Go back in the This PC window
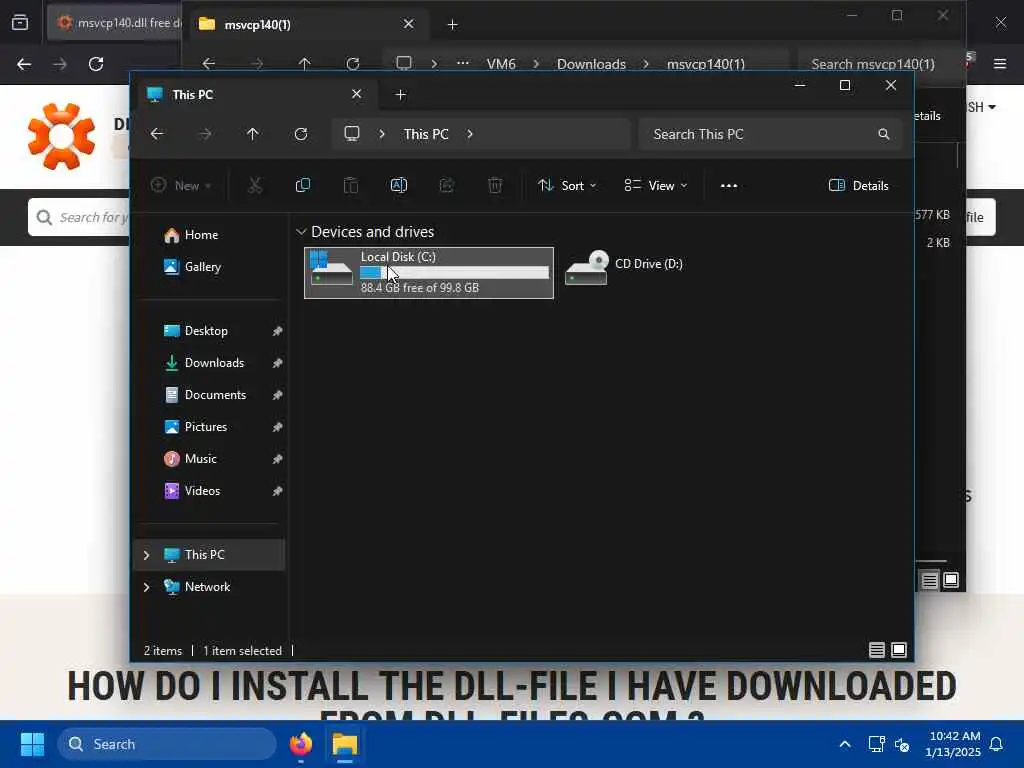The image size is (1024, 768). pos(157,134)
